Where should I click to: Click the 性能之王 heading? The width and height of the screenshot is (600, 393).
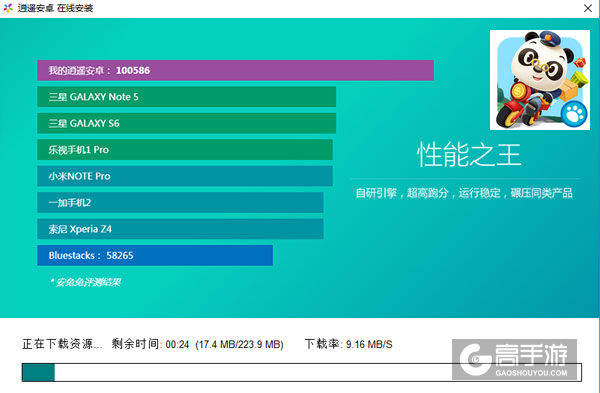click(469, 155)
